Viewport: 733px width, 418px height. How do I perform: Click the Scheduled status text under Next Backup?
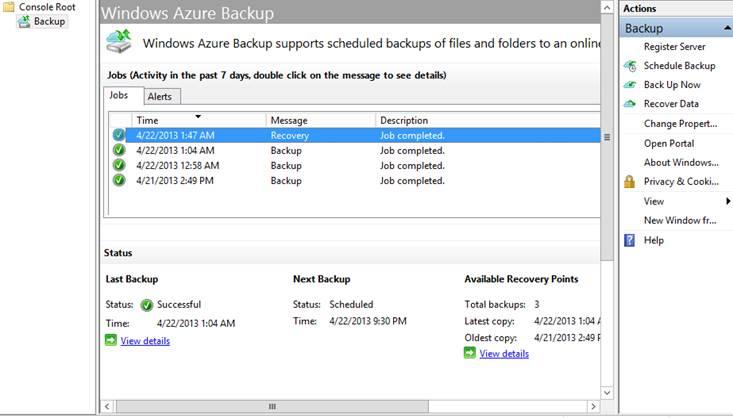[351, 304]
